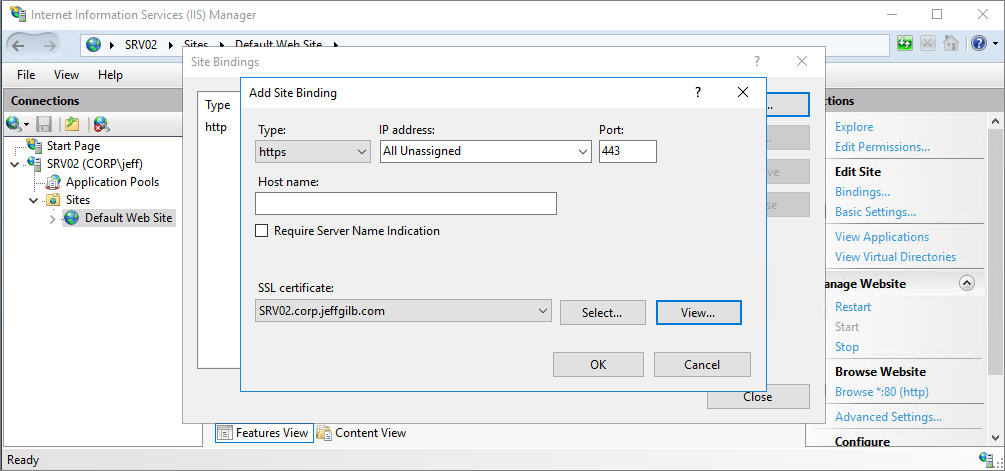Open the IP address All Unassigned dropdown
1005x471 pixels.
coord(485,152)
